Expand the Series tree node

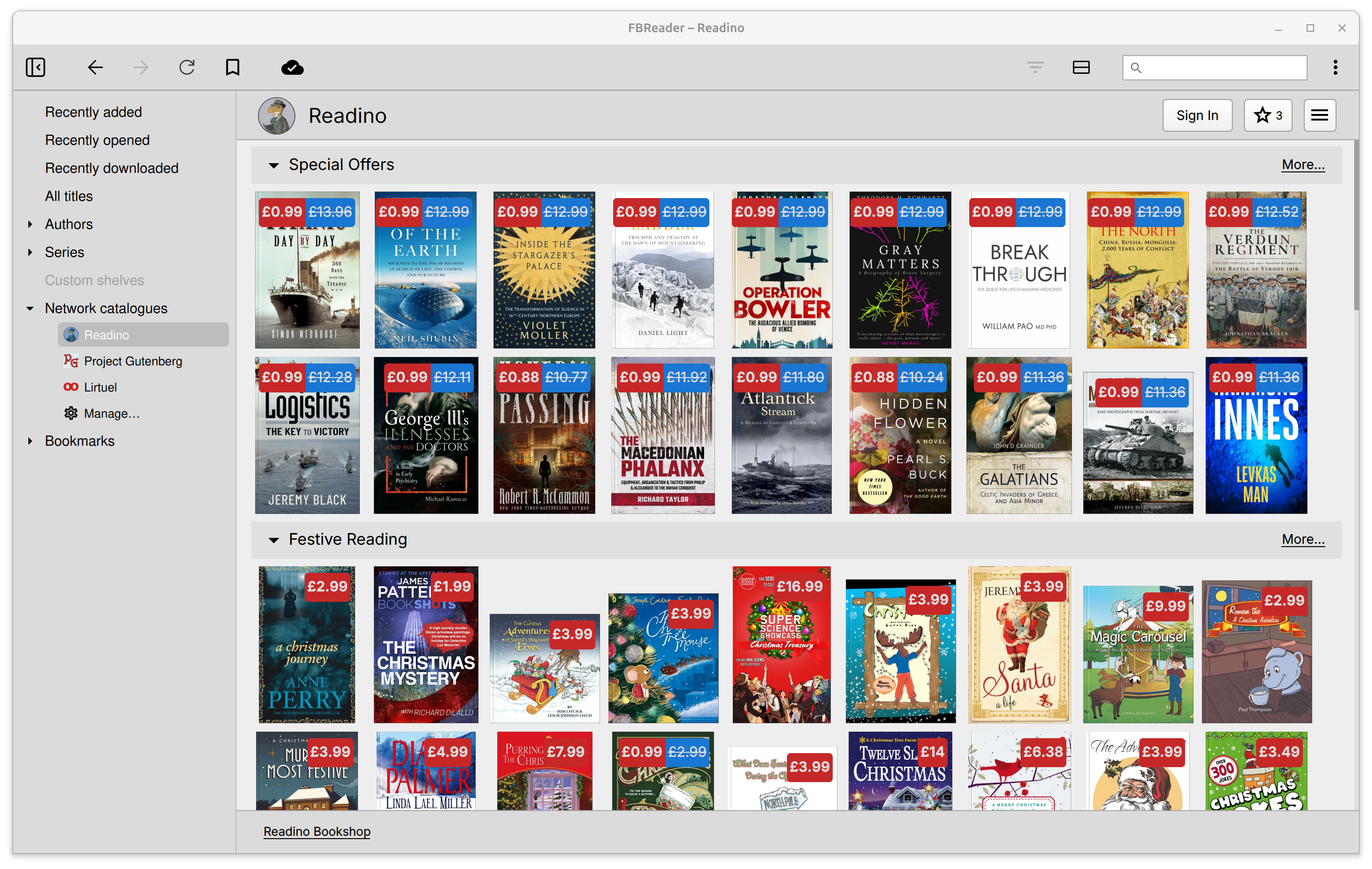[30, 252]
